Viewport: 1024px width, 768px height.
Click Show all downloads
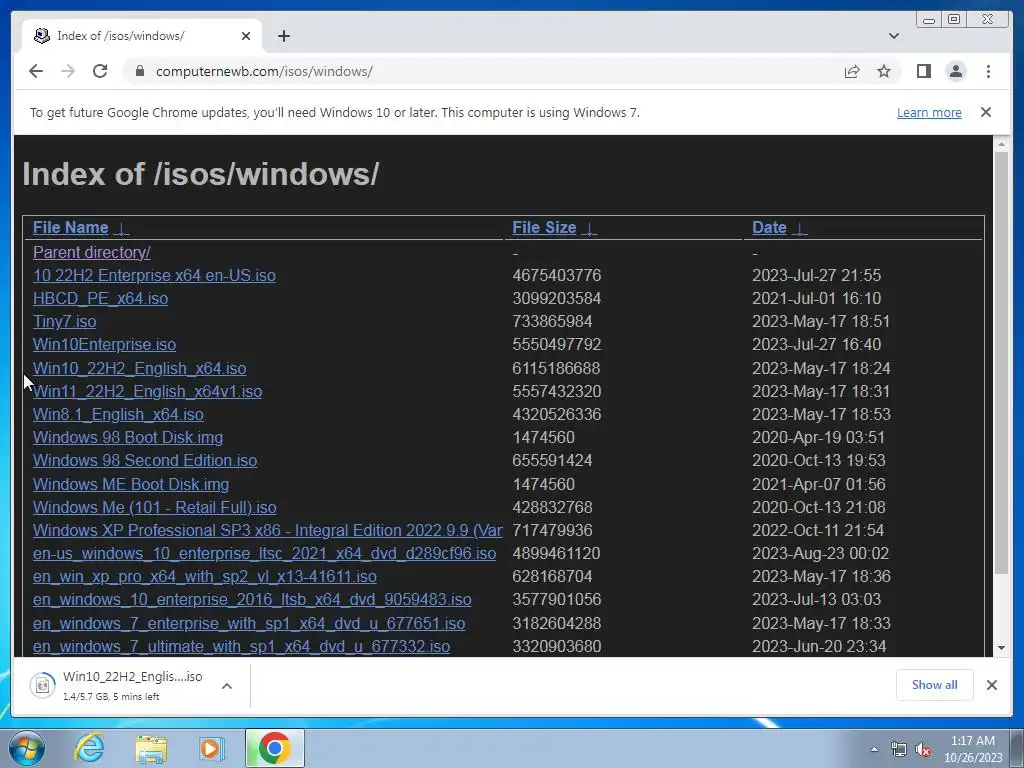(x=935, y=684)
